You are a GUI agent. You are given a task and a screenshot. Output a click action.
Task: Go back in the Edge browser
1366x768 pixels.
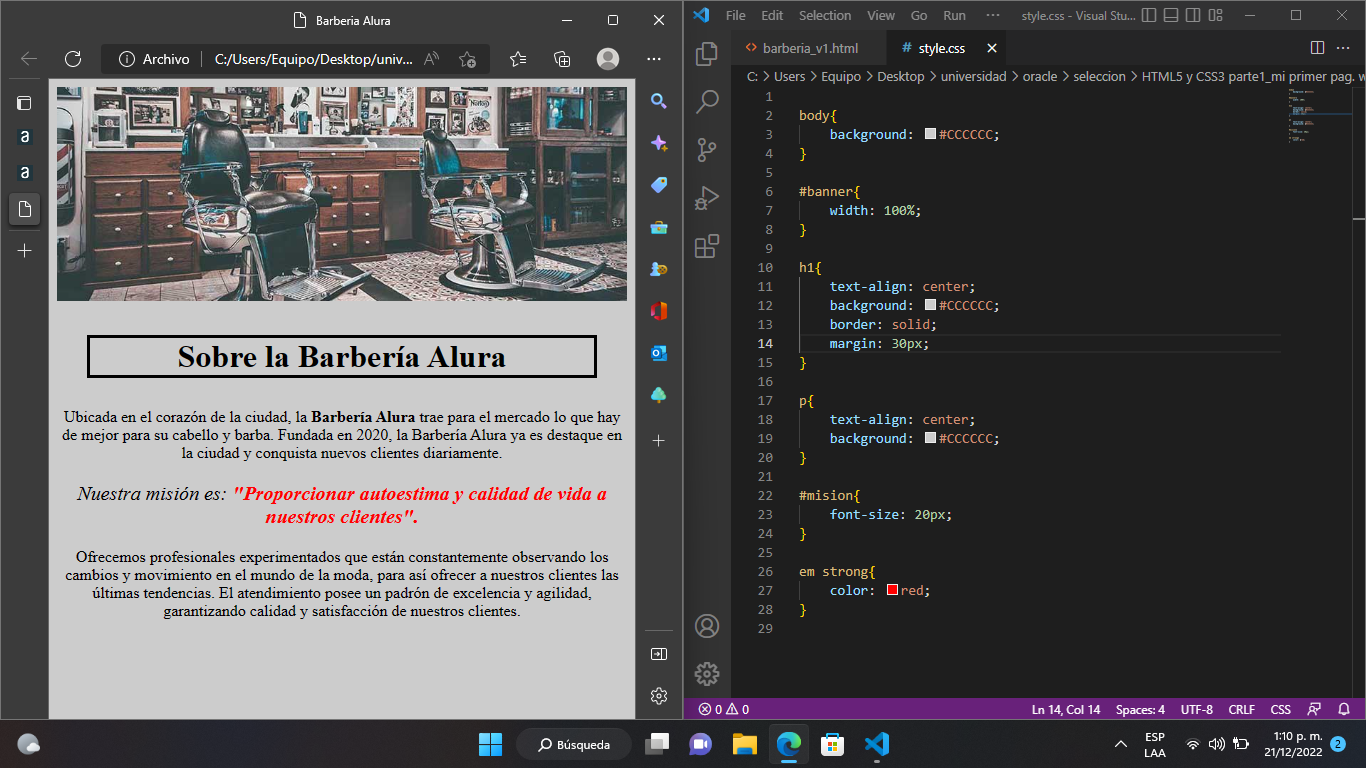[29, 59]
